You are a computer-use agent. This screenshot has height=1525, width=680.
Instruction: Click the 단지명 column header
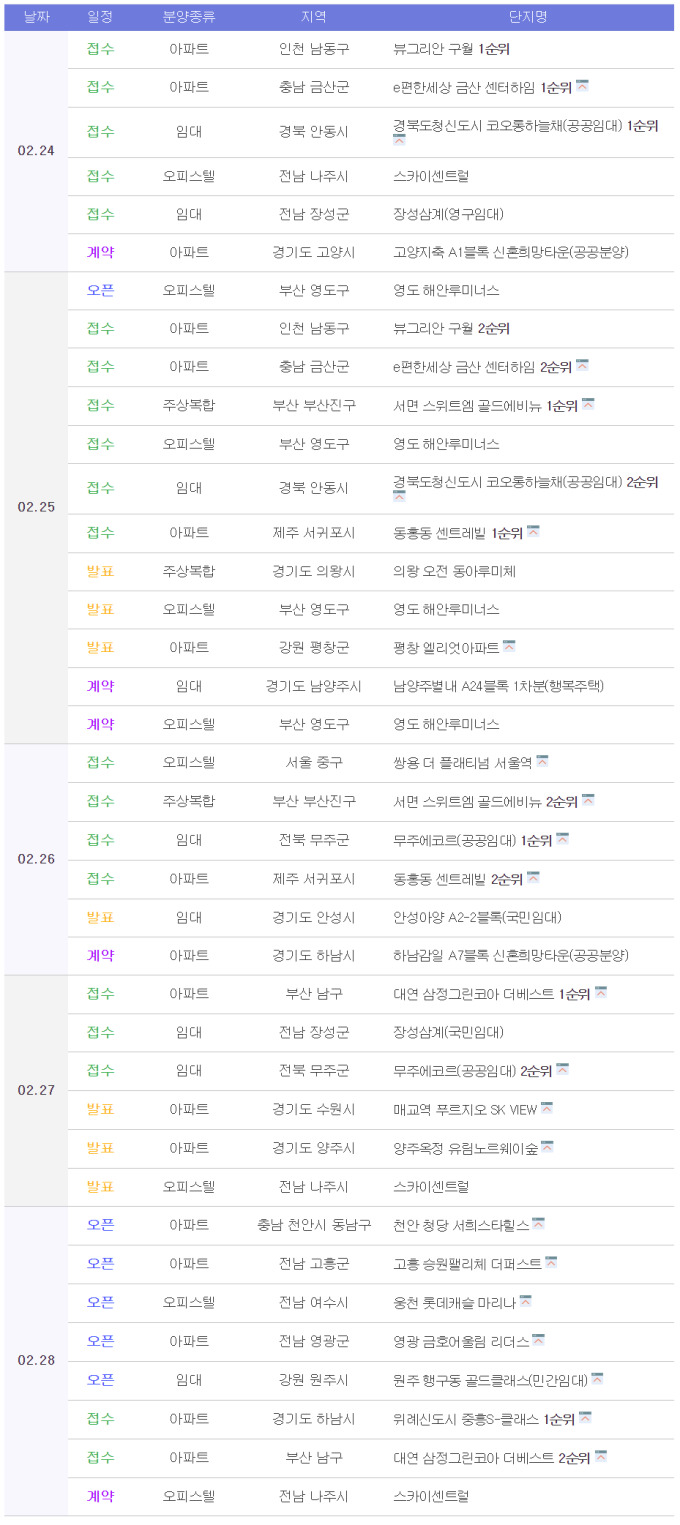528,17
